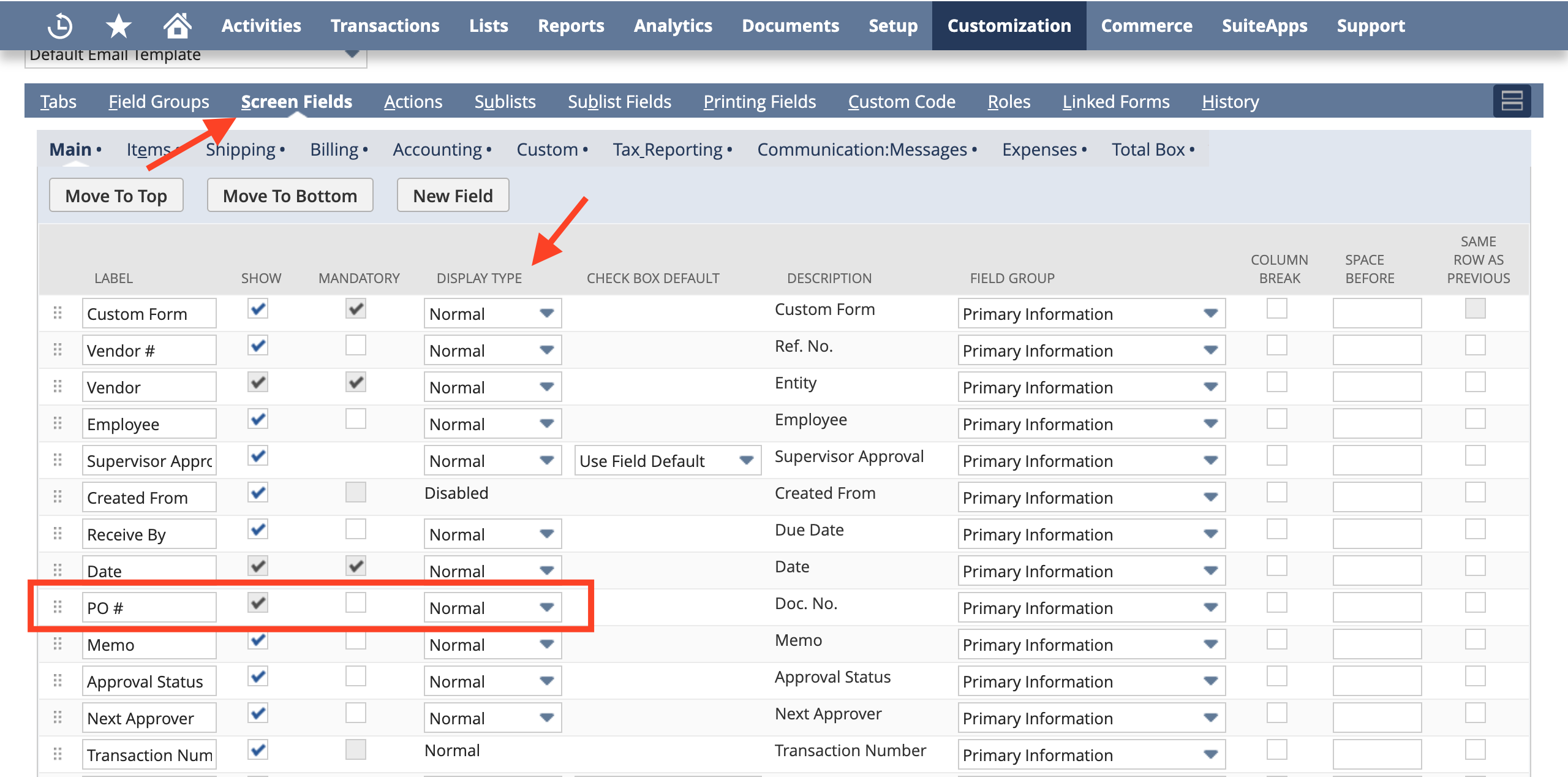Switch to the Sublist Fields tab
Screen dimensions: 1568x777
tap(619, 101)
